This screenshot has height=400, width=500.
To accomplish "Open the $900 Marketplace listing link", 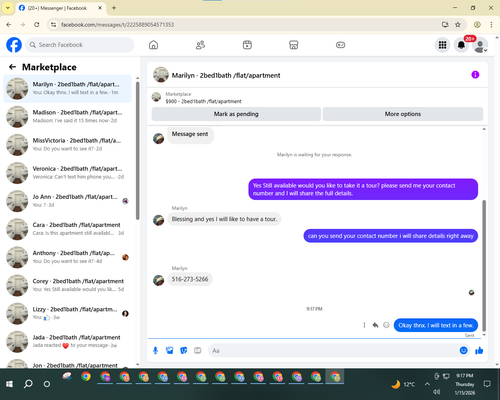I will tap(203, 101).
